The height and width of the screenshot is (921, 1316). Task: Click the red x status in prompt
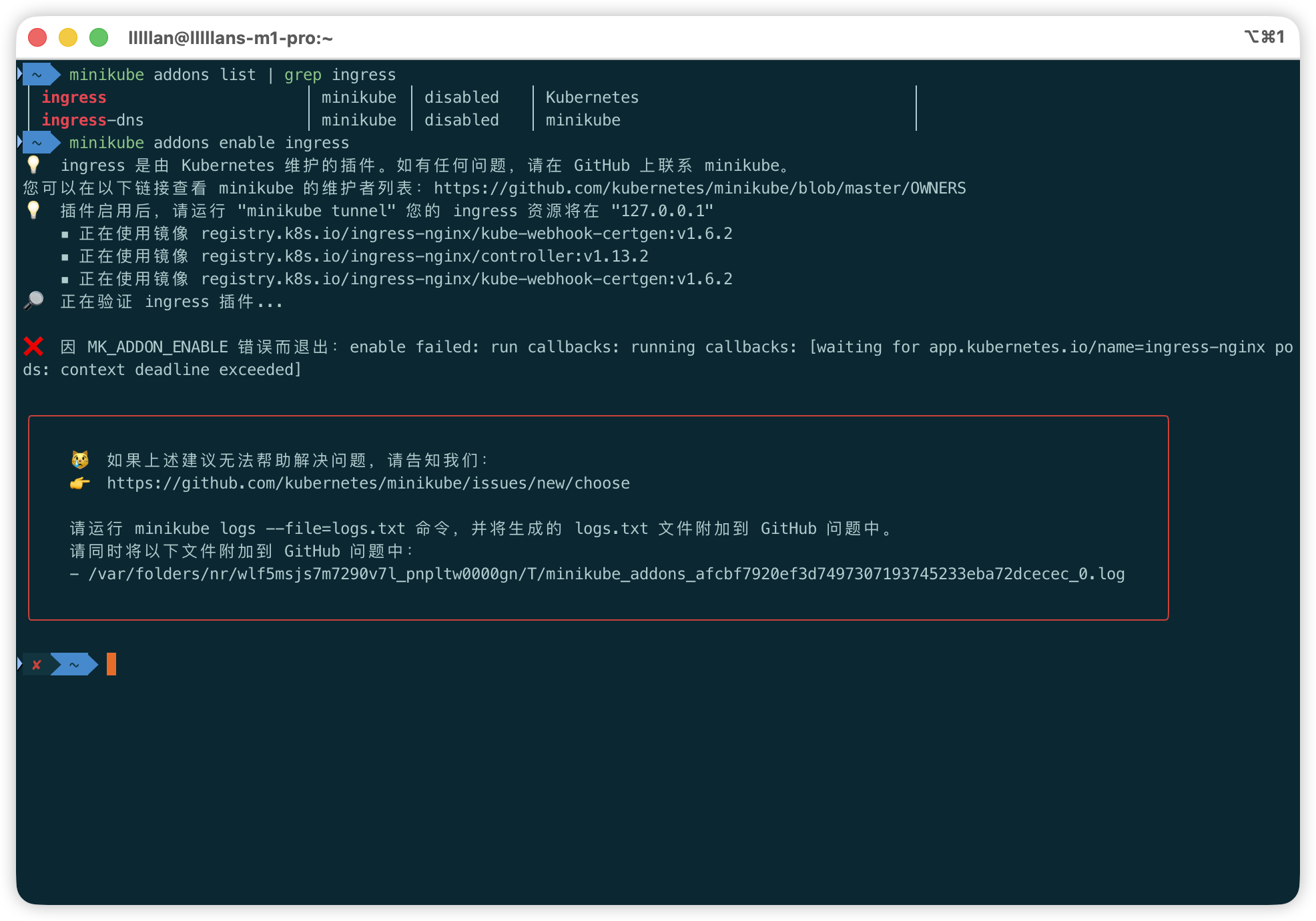pos(37,665)
